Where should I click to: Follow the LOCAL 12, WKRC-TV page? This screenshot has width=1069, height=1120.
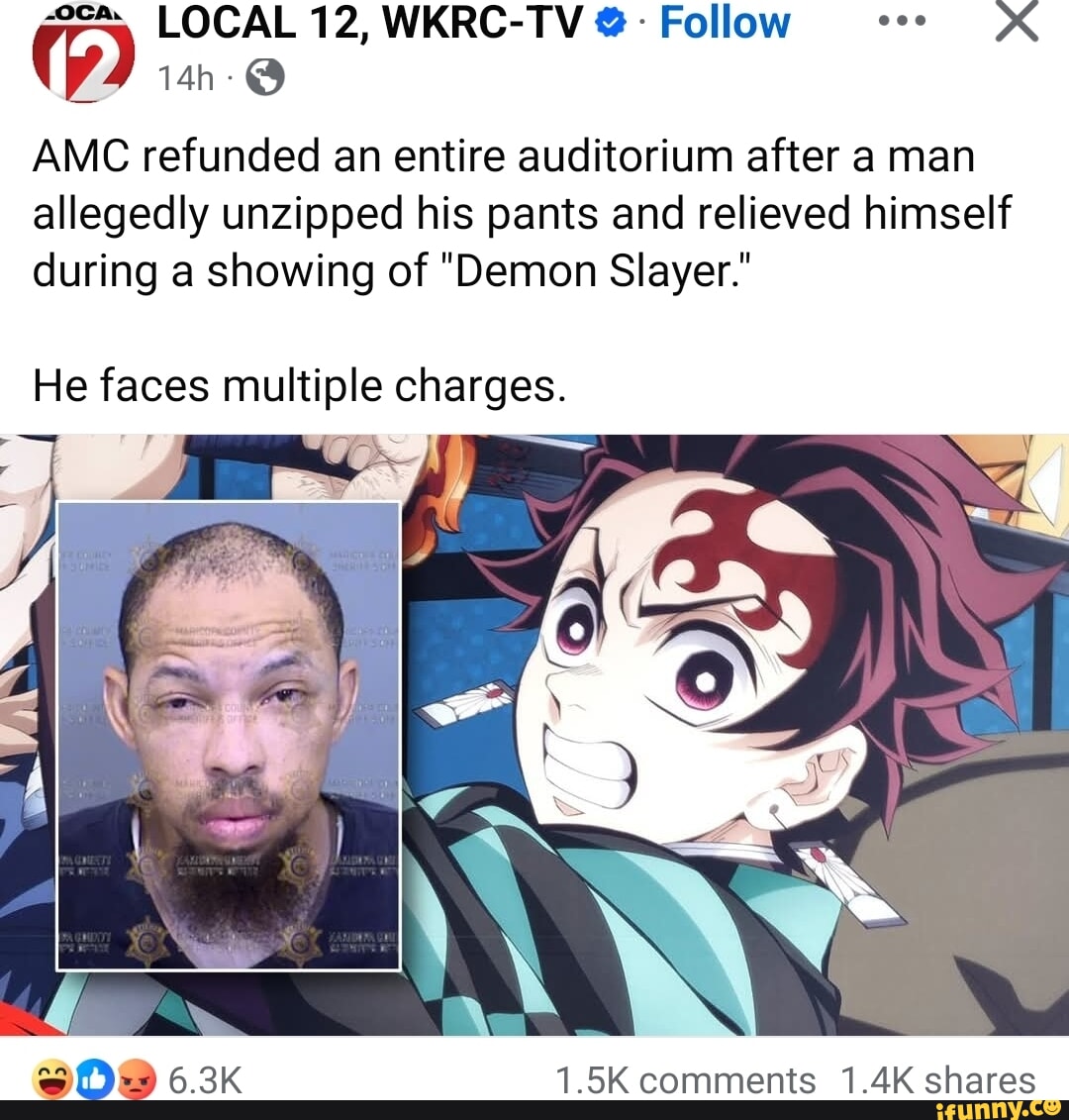[725, 24]
